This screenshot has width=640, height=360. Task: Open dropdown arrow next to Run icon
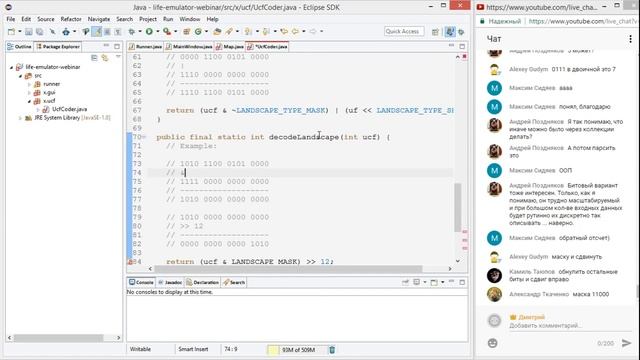(x=157, y=31)
